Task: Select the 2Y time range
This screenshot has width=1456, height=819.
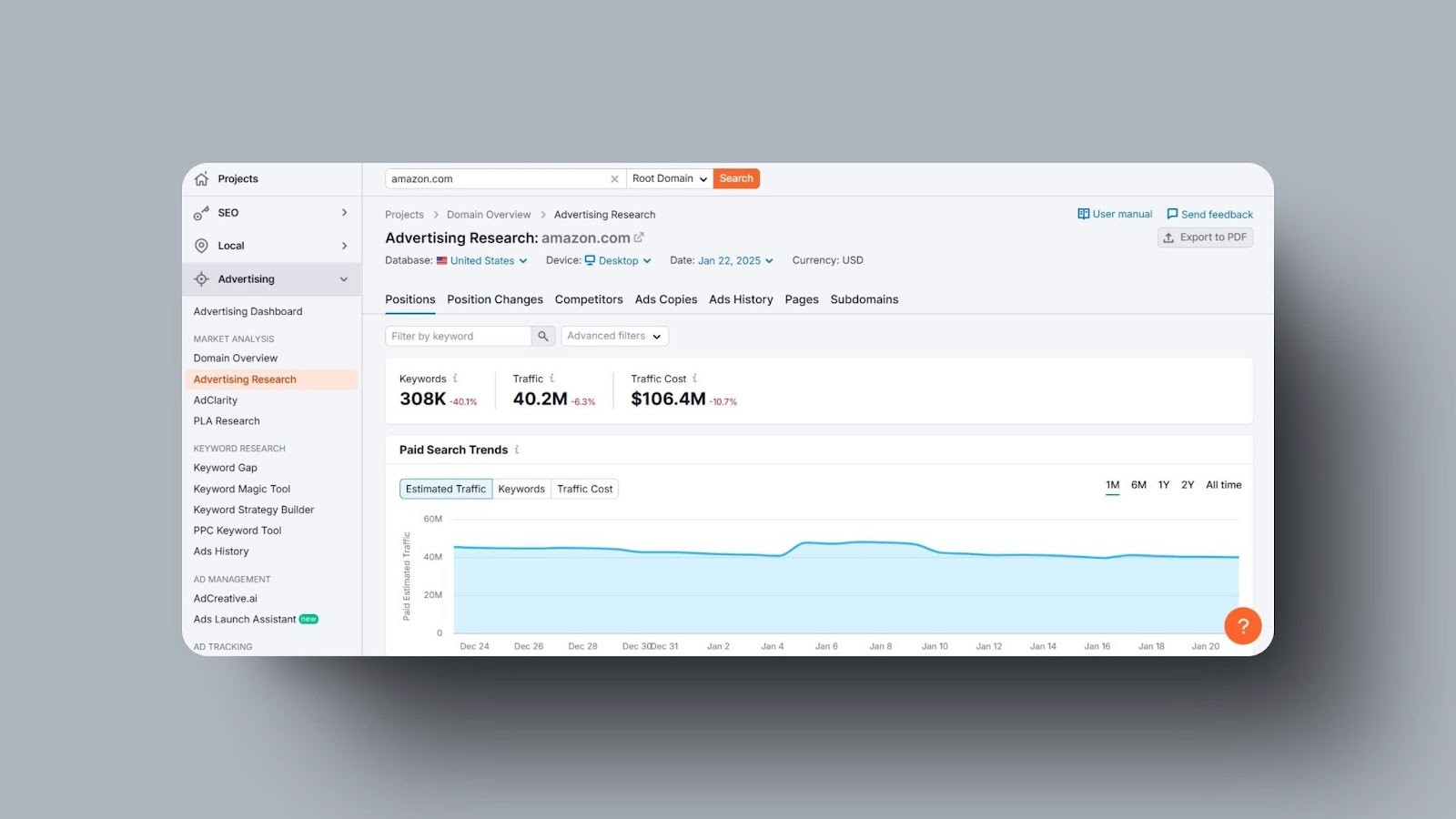Action: [x=1188, y=485]
